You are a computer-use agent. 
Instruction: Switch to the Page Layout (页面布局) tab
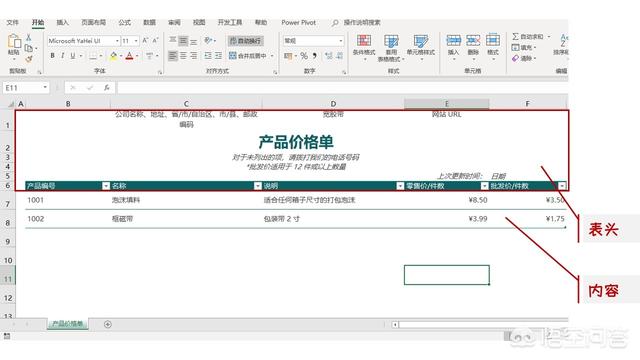(x=93, y=22)
